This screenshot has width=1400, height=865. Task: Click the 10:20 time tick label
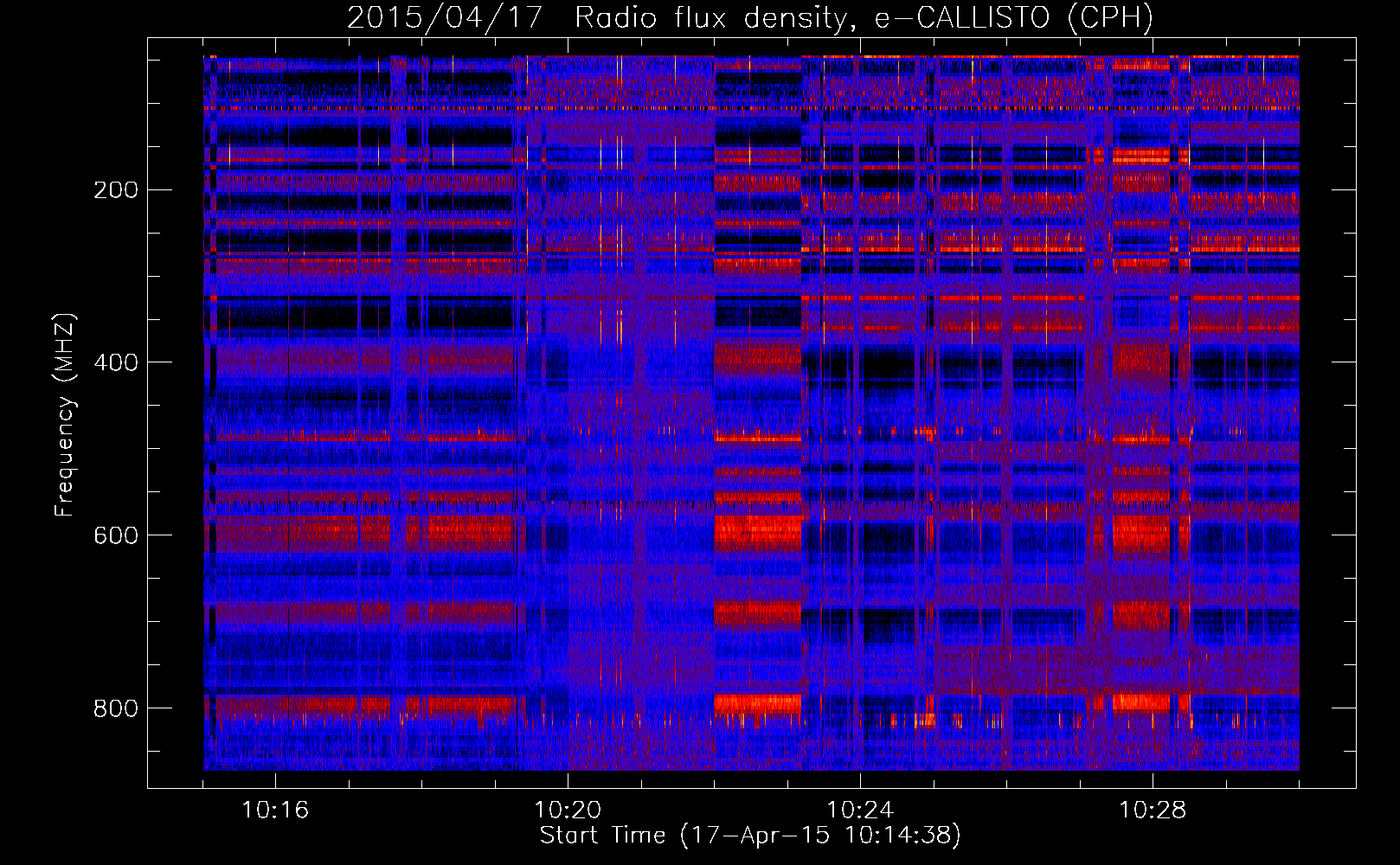click(x=568, y=811)
